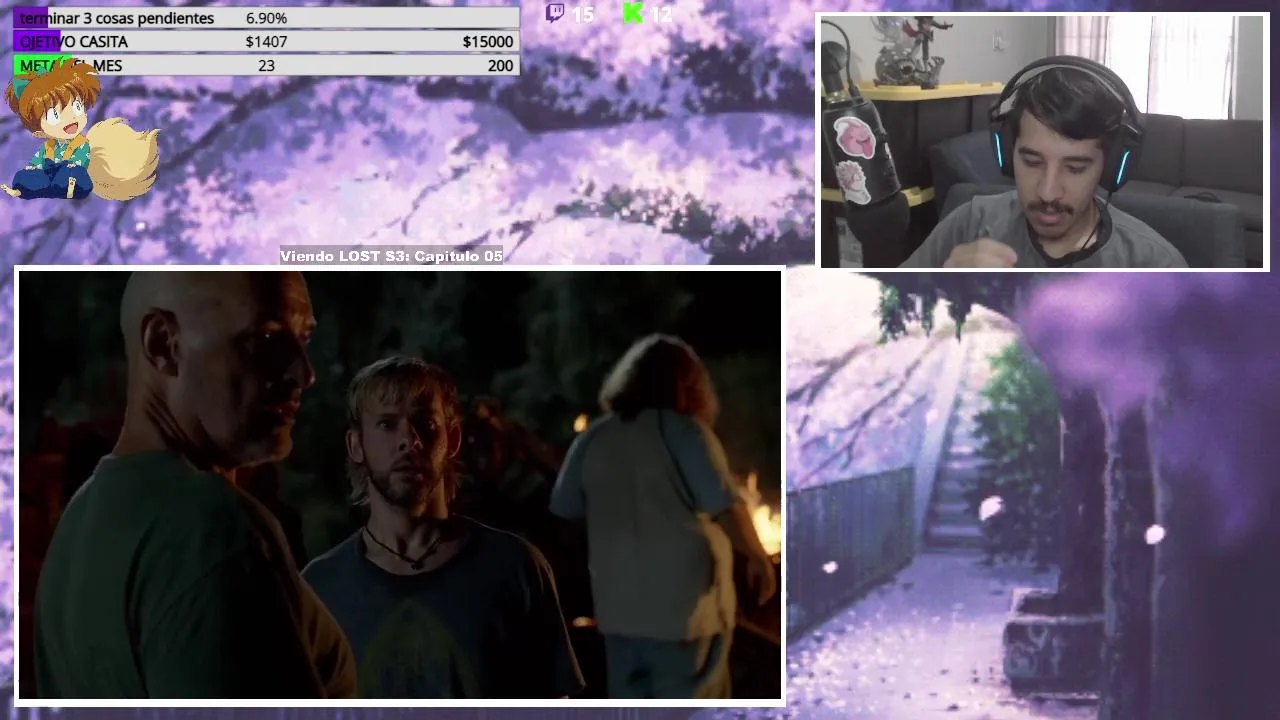Image resolution: width=1280 pixels, height=720 pixels.
Task: Click the LOST episode video frame
Action: [400, 485]
